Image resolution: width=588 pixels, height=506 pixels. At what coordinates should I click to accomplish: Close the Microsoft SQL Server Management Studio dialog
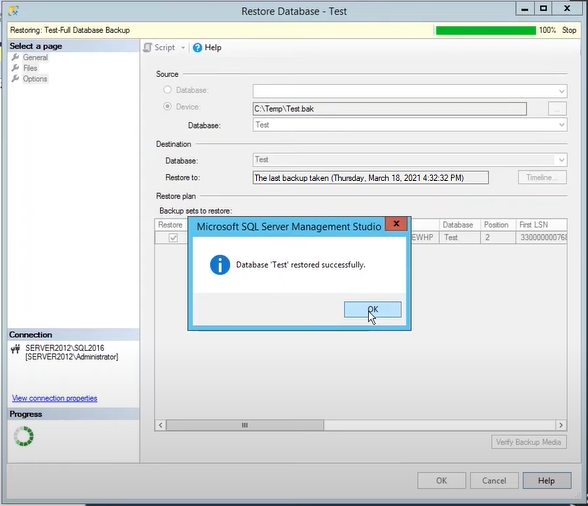(396, 224)
